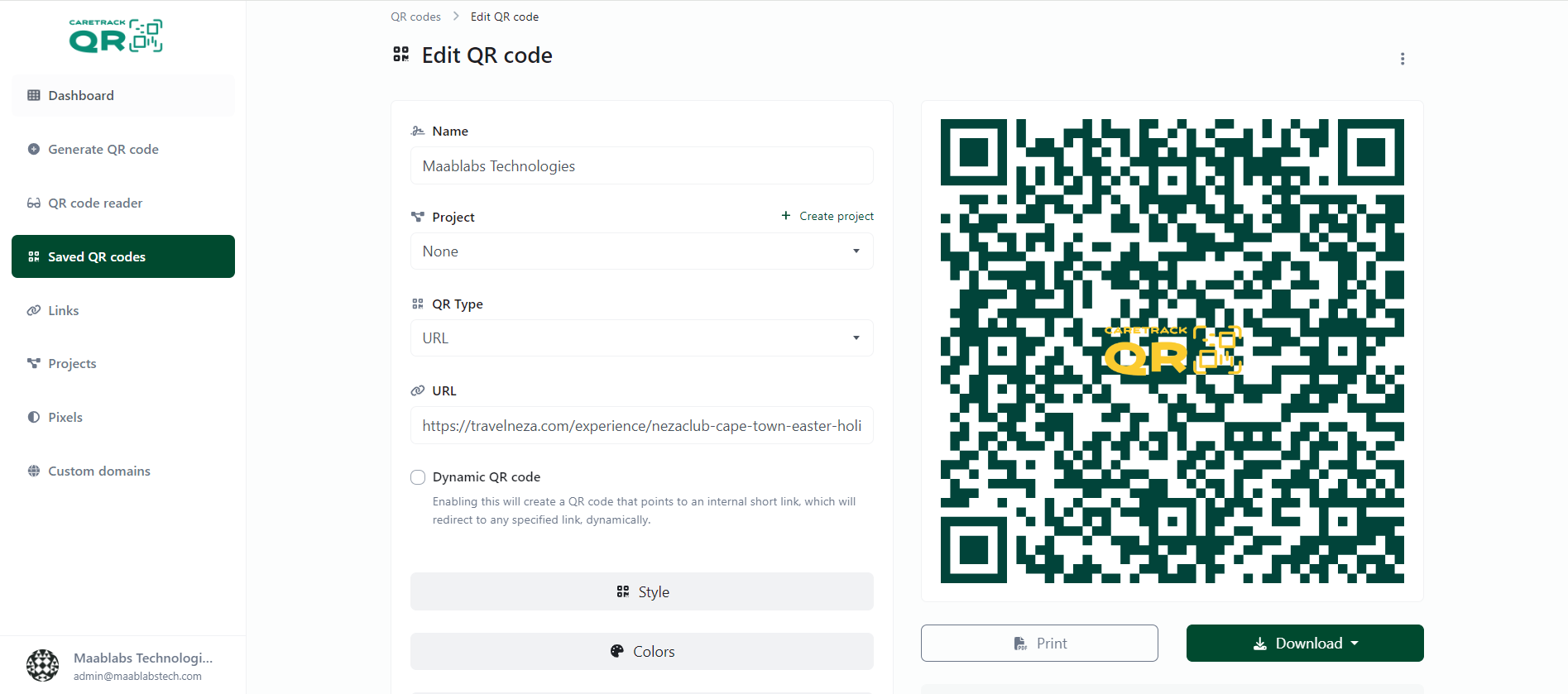Click the Dashboard grid icon
1568x694 pixels.
click(34, 95)
